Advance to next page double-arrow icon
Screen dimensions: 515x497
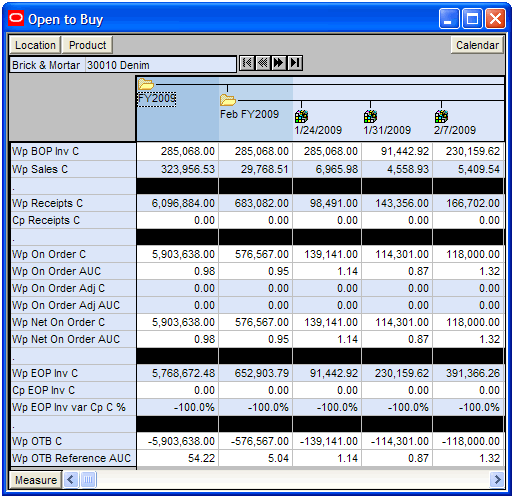279,63
